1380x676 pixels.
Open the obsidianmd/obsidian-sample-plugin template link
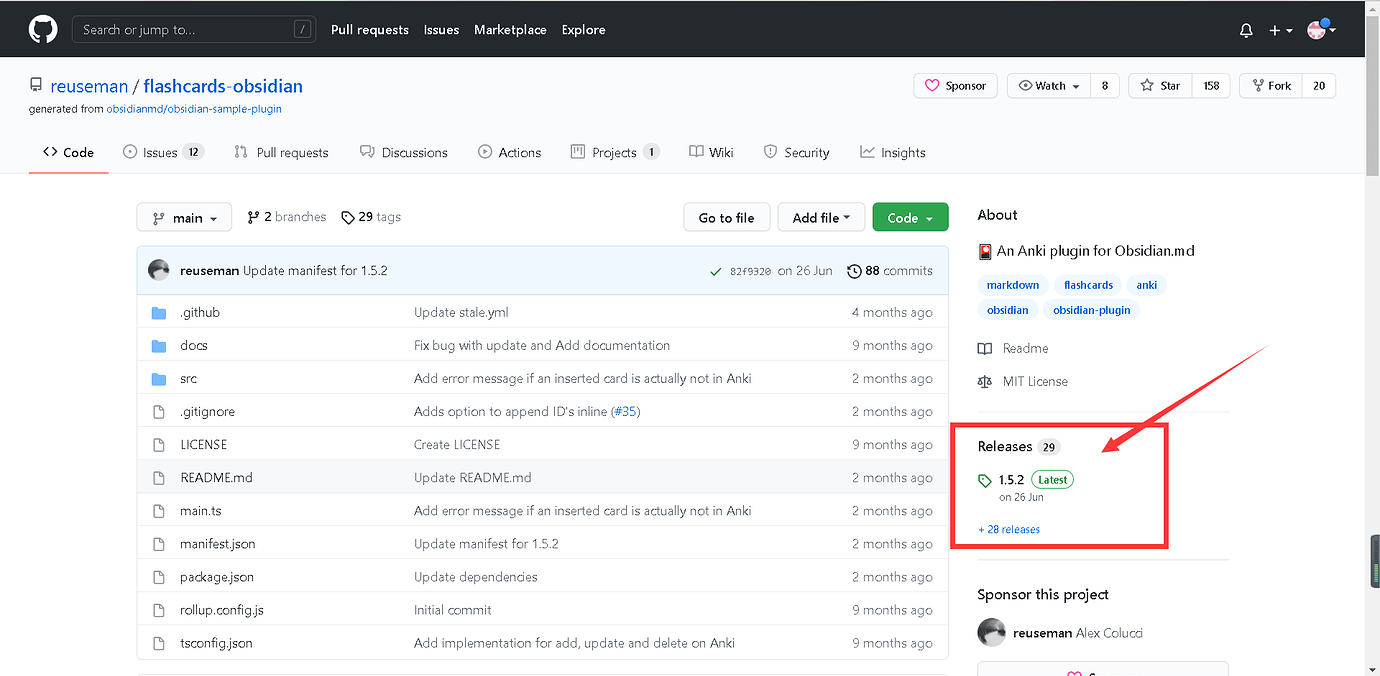tap(194, 109)
